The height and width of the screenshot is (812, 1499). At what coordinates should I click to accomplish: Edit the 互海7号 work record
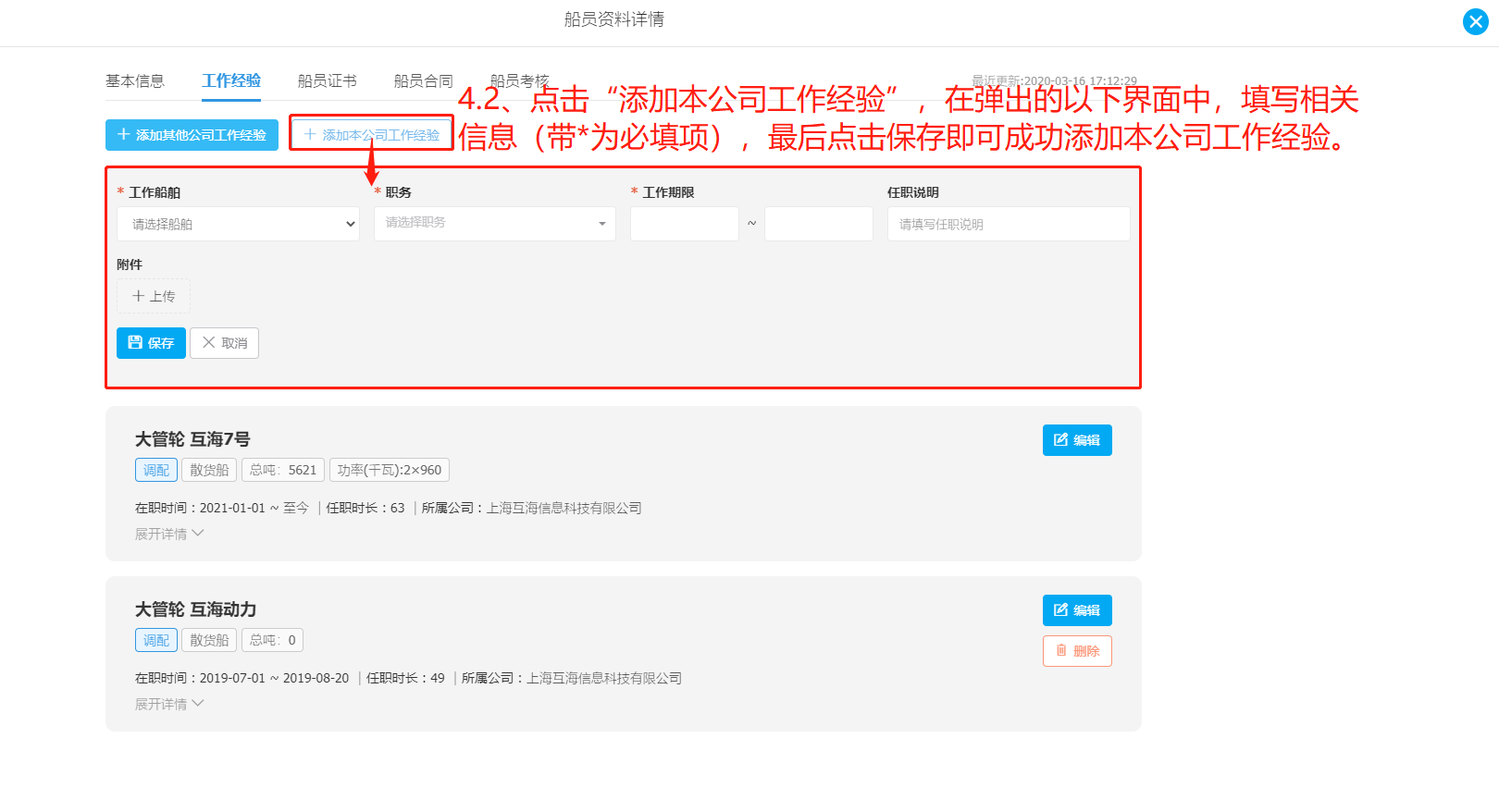[1077, 440]
